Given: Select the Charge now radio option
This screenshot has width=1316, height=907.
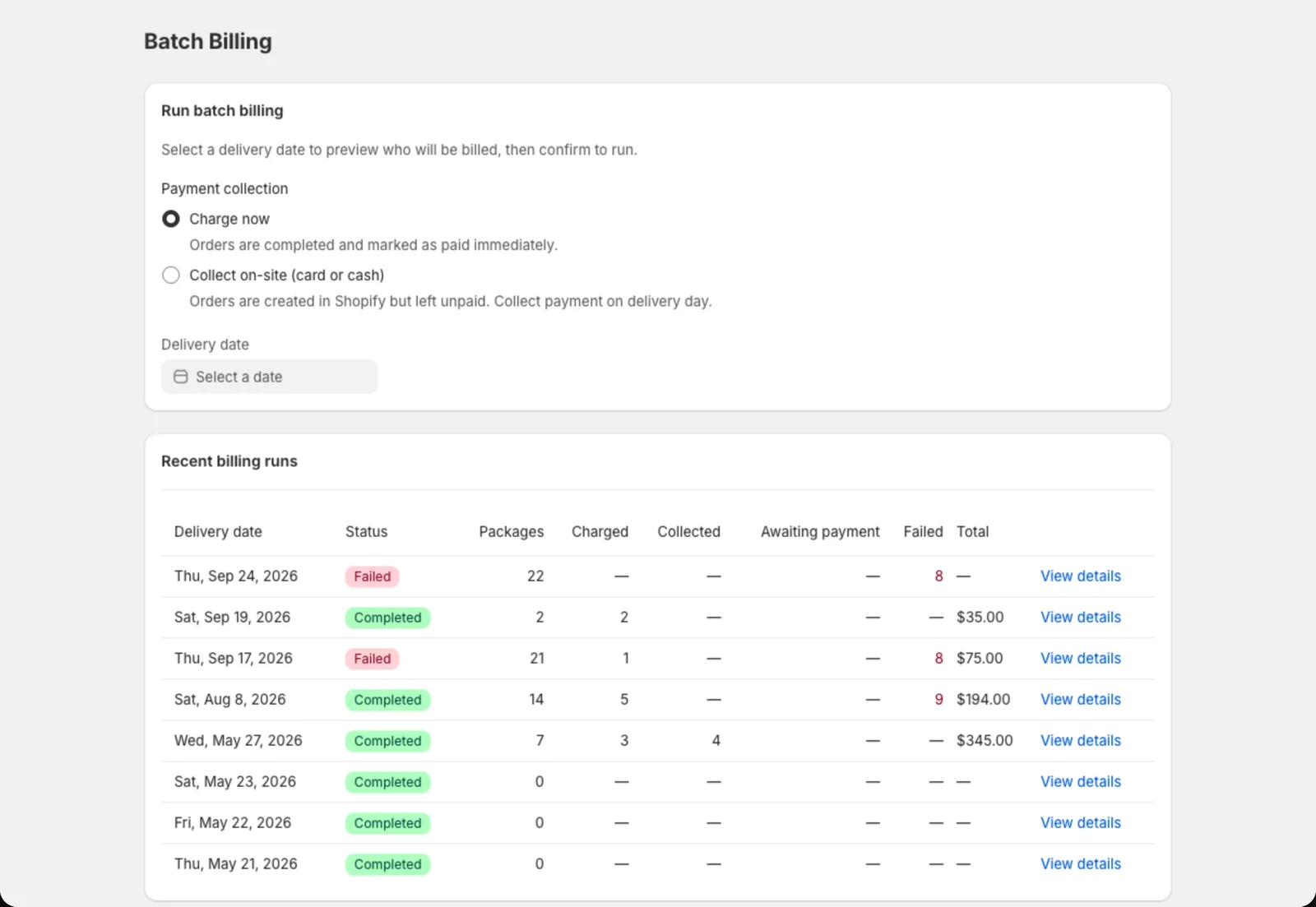Looking at the screenshot, I should point(171,219).
